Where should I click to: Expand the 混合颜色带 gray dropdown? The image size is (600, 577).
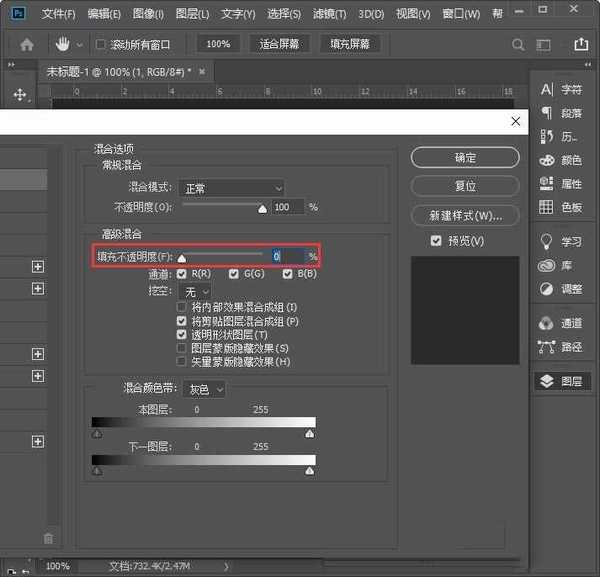click(205, 389)
